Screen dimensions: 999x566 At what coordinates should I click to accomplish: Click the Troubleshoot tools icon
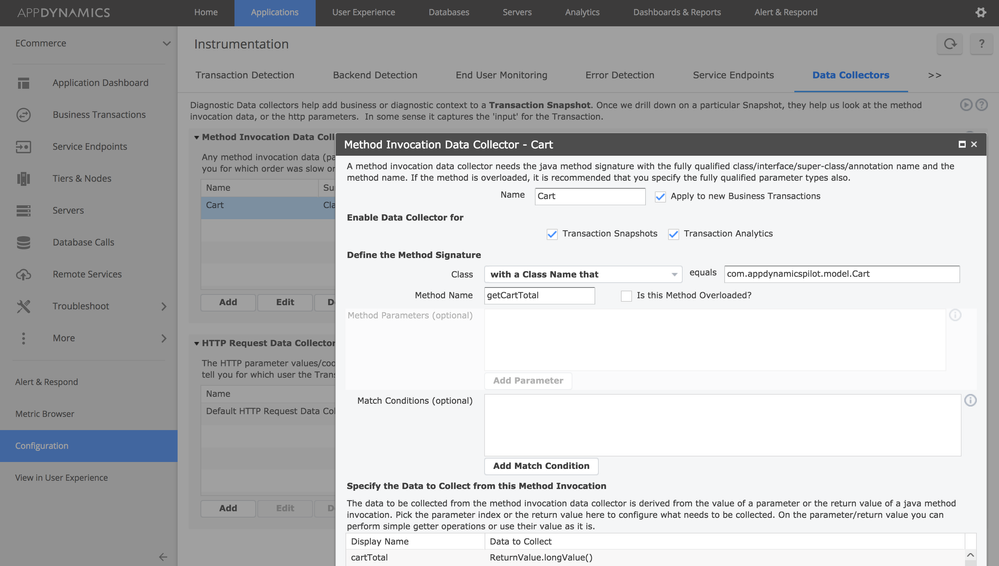pyautogui.click(x=24, y=306)
